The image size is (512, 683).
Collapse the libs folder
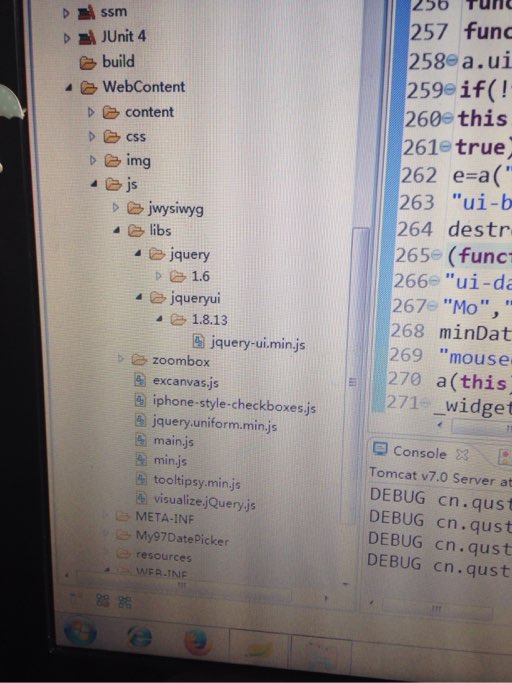tap(116, 230)
